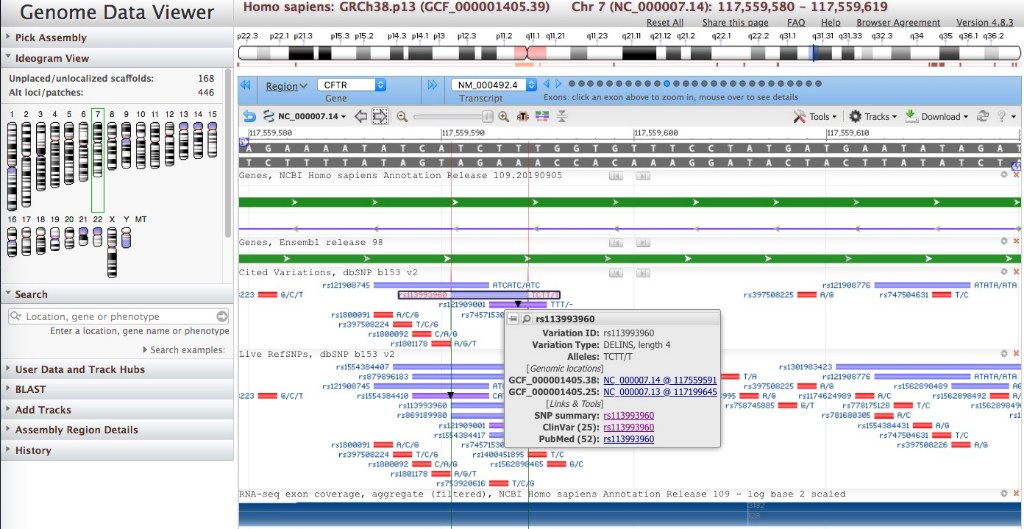Go to next feature in NCBI Genes track
1024x529 pixels.
(x=642, y=176)
